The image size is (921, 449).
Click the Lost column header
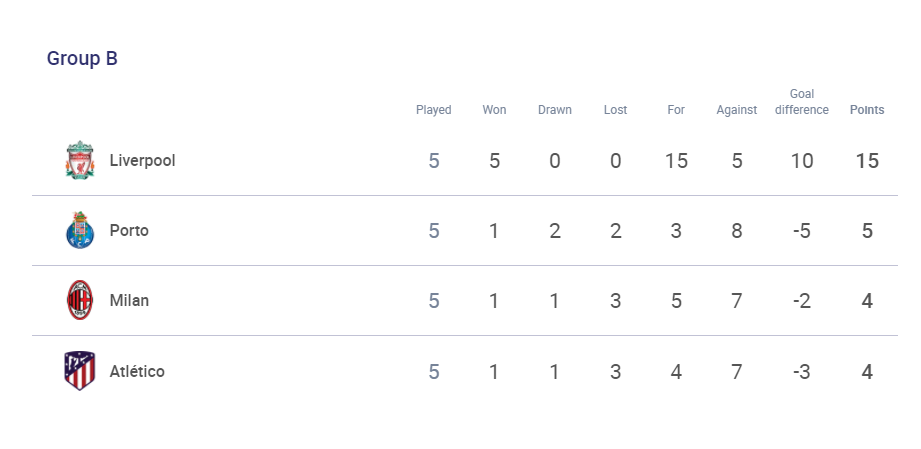[x=615, y=110]
